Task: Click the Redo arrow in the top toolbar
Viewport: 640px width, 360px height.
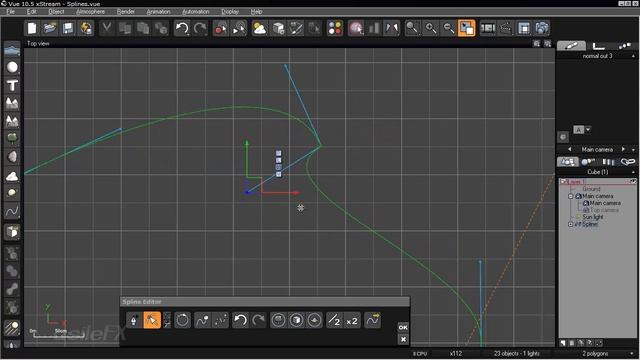Action: tap(200, 28)
